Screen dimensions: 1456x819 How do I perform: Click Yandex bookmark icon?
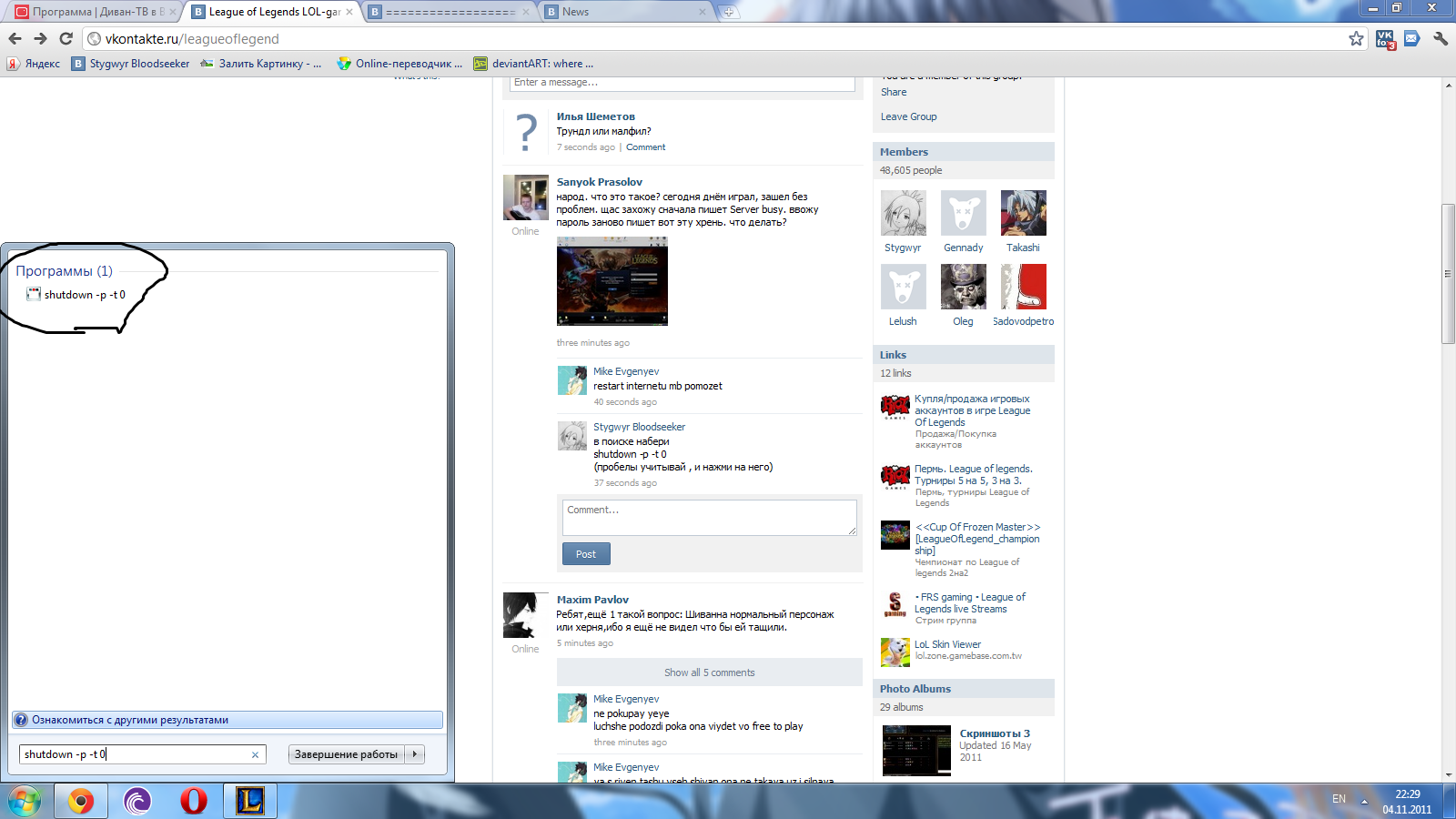[x=13, y=64]
